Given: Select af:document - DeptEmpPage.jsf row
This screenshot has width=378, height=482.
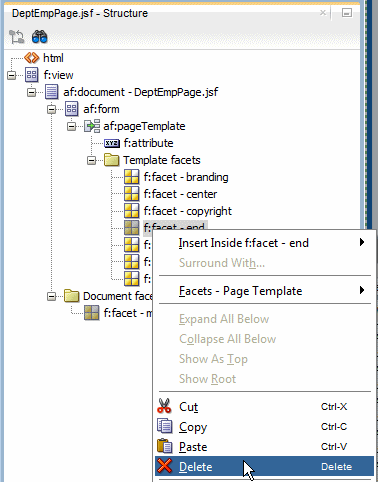Looking at the screenshot, I should click(x=141, y=92).
